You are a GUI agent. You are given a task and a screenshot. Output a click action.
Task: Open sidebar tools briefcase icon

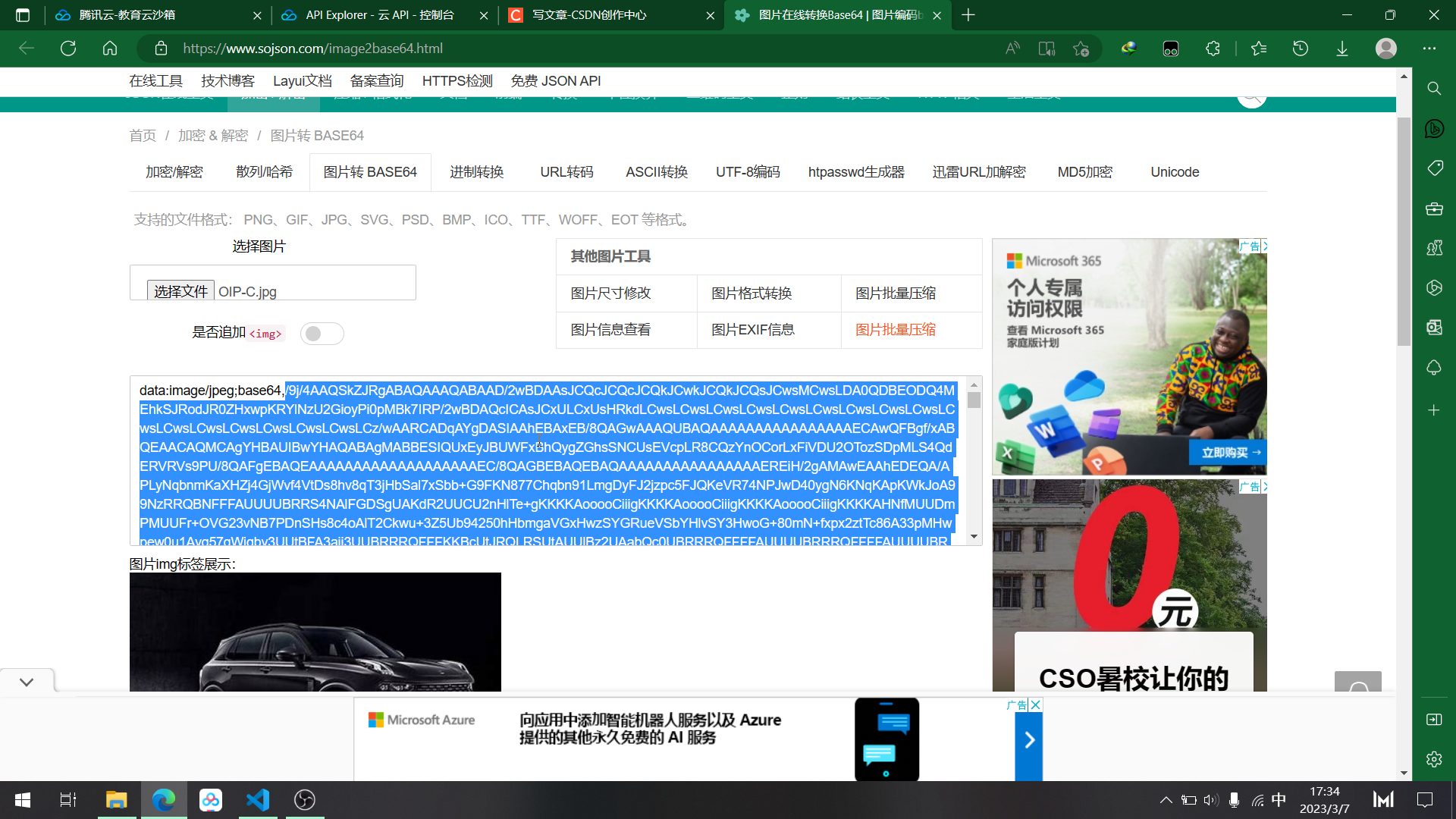click(1434, 209)
